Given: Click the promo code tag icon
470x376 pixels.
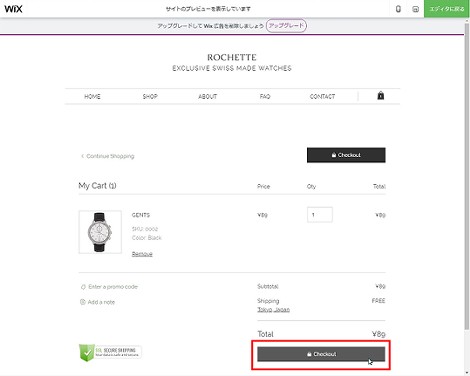Looking at the screenshot, I should [x=83, y=287].
